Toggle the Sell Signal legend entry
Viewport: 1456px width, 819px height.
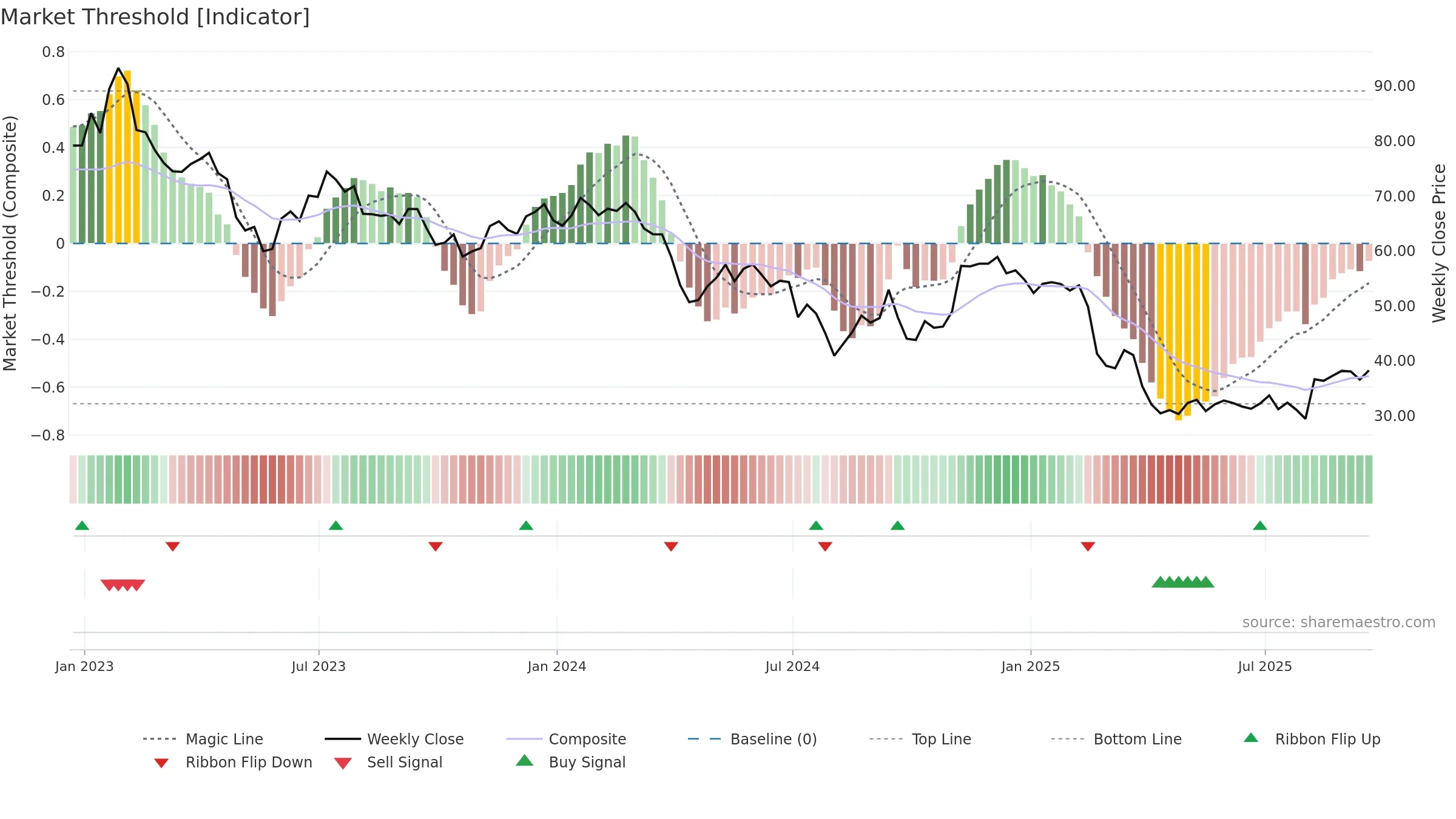[388, 762]
